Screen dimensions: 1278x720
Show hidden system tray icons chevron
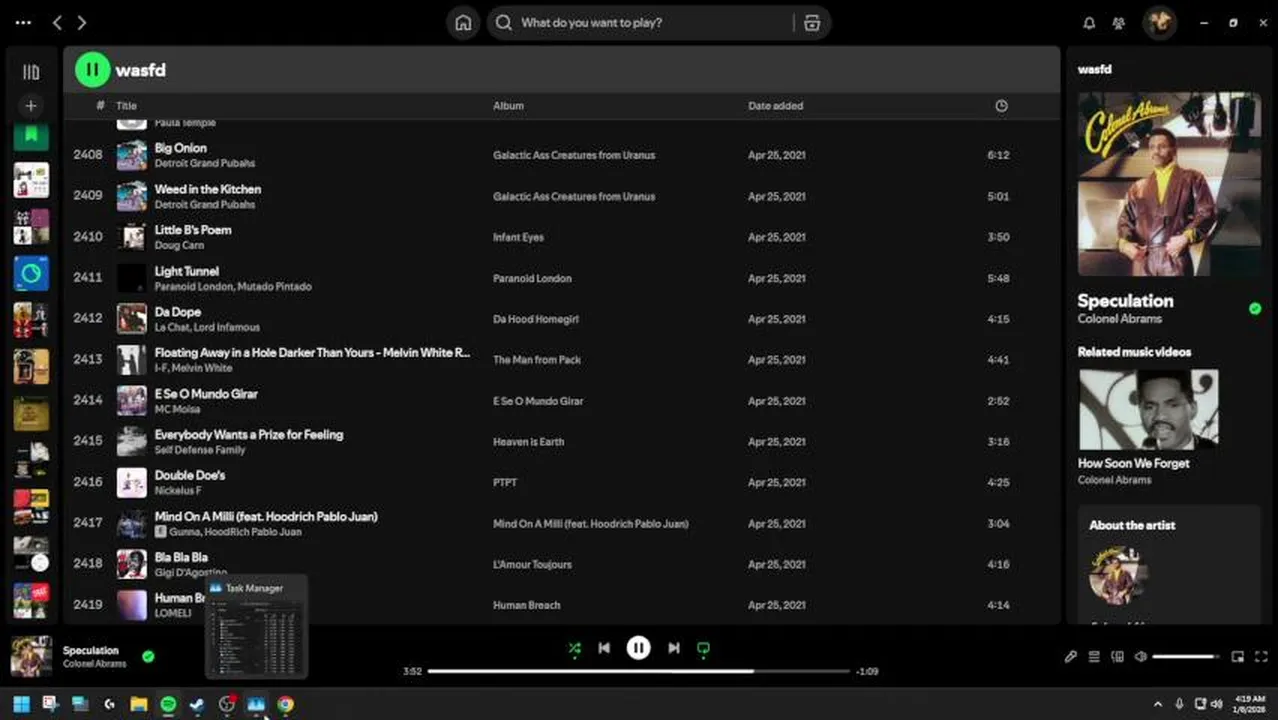pyautogui.click(x=1158, y=704)
